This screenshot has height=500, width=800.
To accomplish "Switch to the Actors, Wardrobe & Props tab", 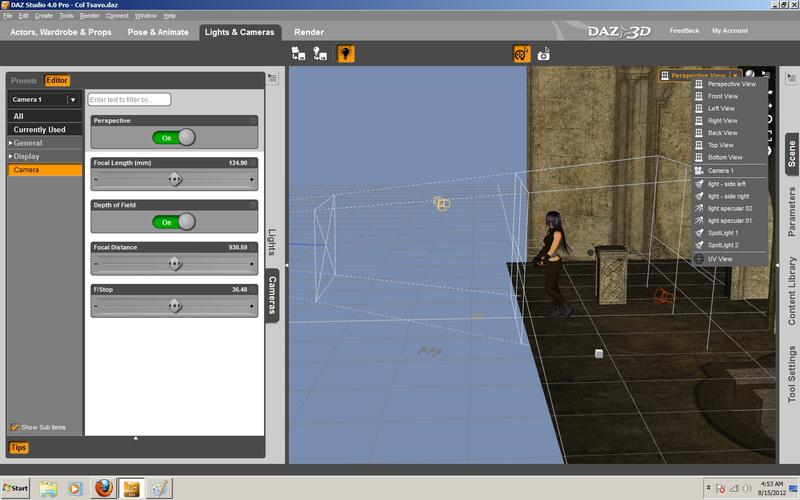I will click(61, 32).
